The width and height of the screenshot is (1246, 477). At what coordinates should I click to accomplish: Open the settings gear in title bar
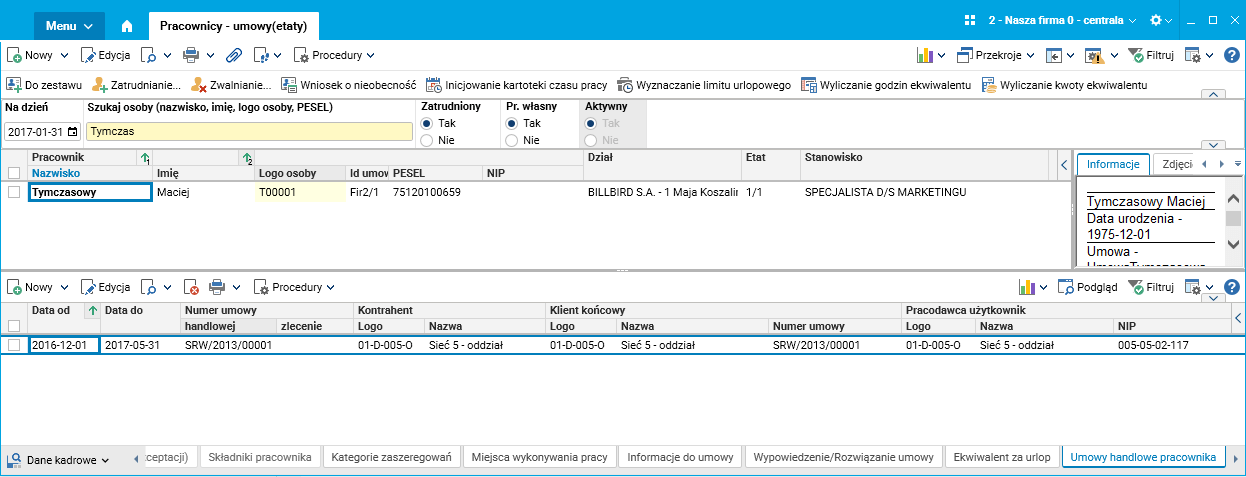(x=1156, y=20)
